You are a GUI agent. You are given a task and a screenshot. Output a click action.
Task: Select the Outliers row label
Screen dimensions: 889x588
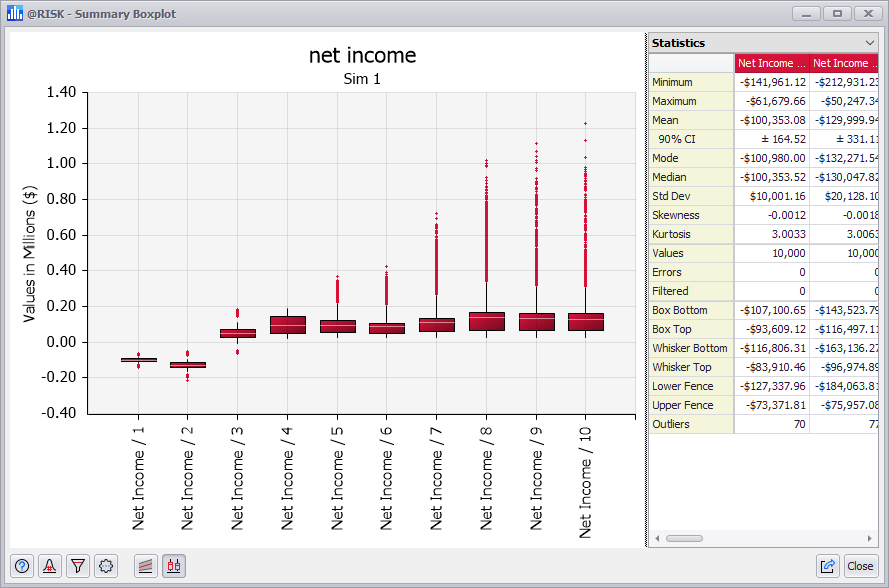(x=672, y=424)
